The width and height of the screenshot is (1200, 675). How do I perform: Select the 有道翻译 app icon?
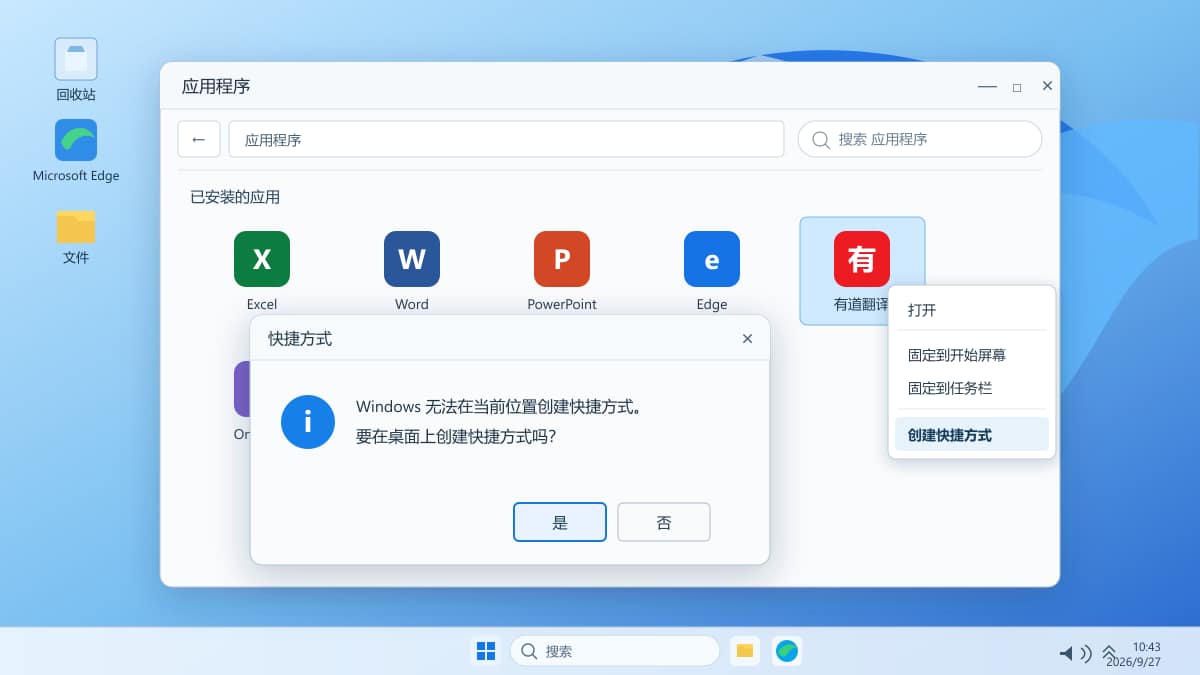(x=862, y=259)
